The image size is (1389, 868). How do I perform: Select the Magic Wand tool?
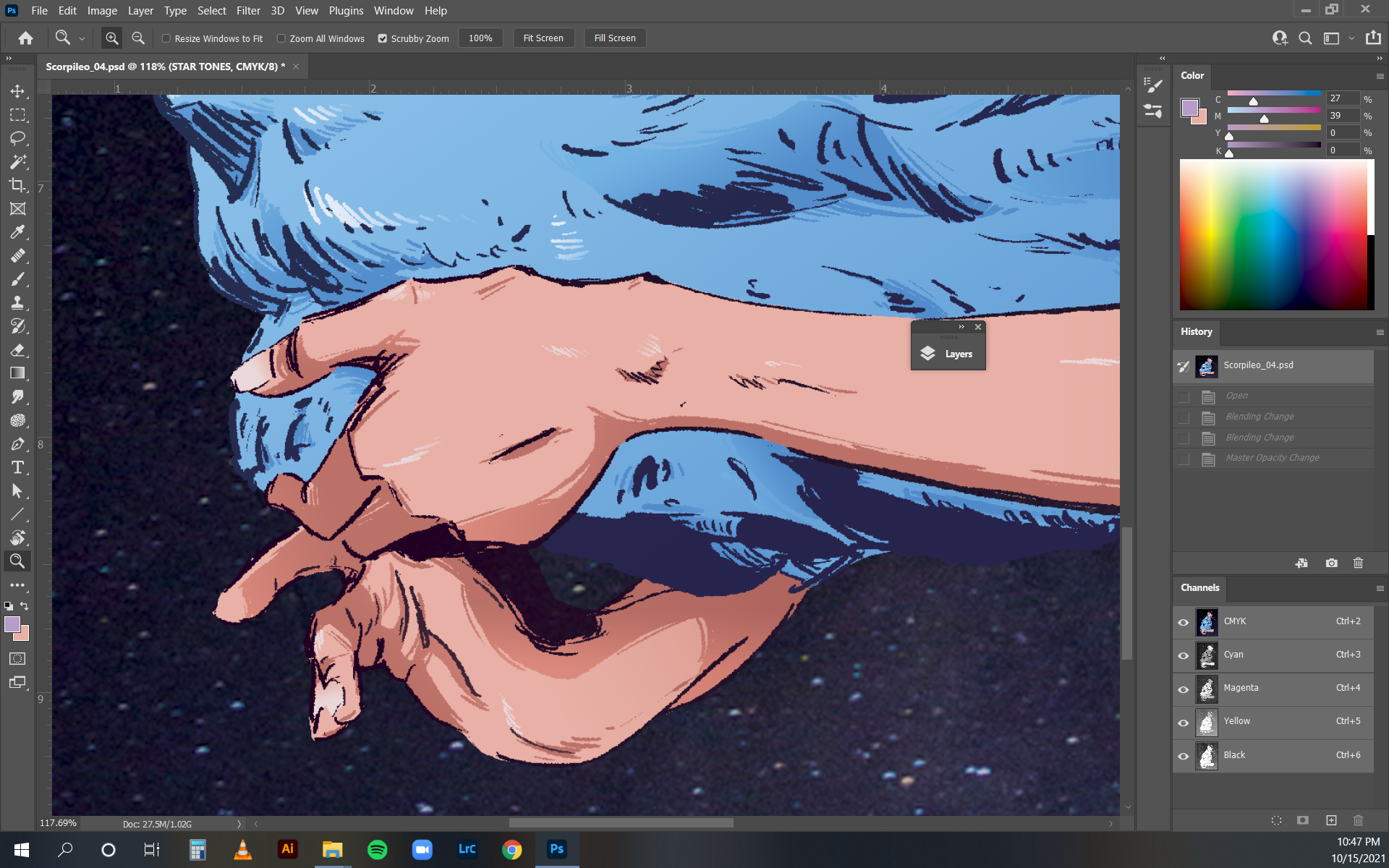coord(17,161)
